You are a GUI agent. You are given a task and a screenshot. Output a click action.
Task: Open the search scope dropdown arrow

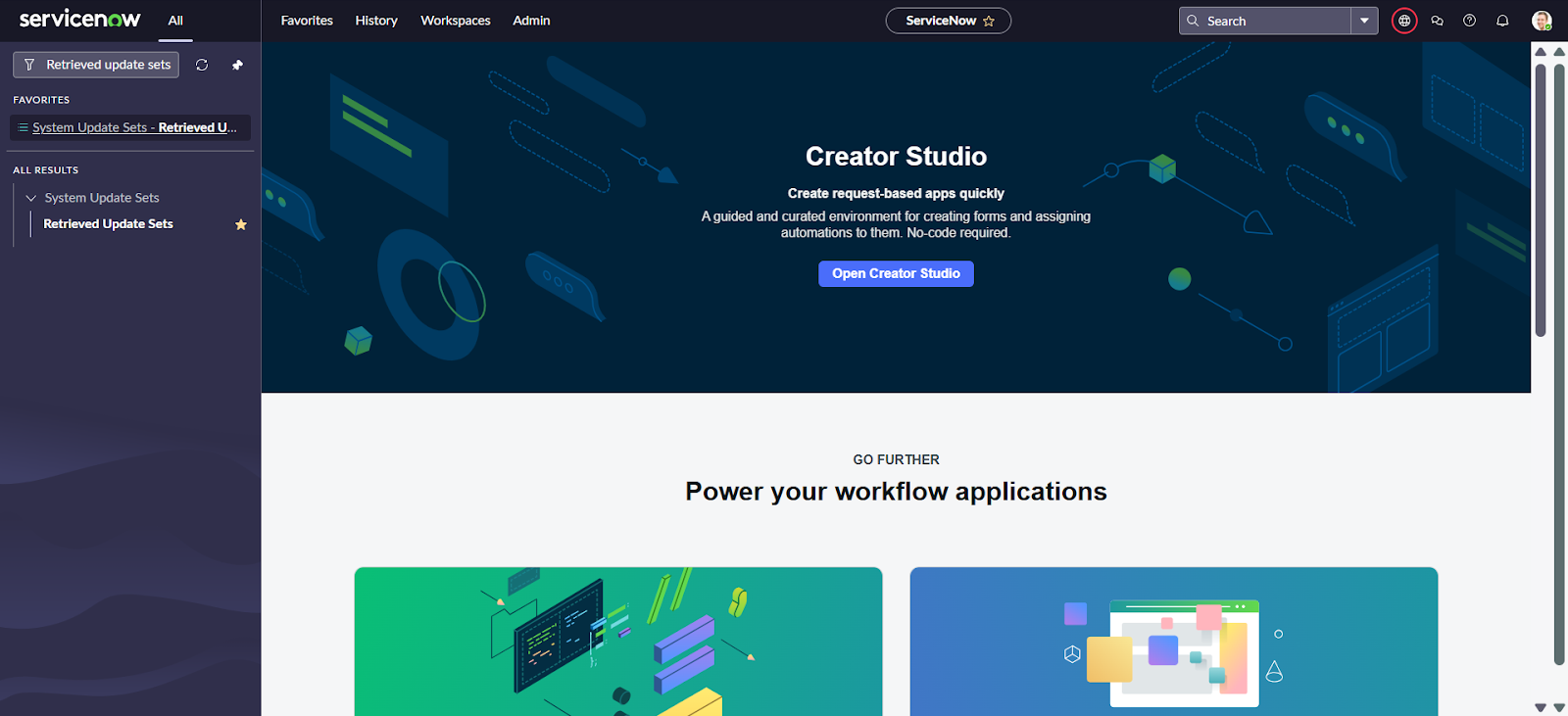click(1364, 21)
